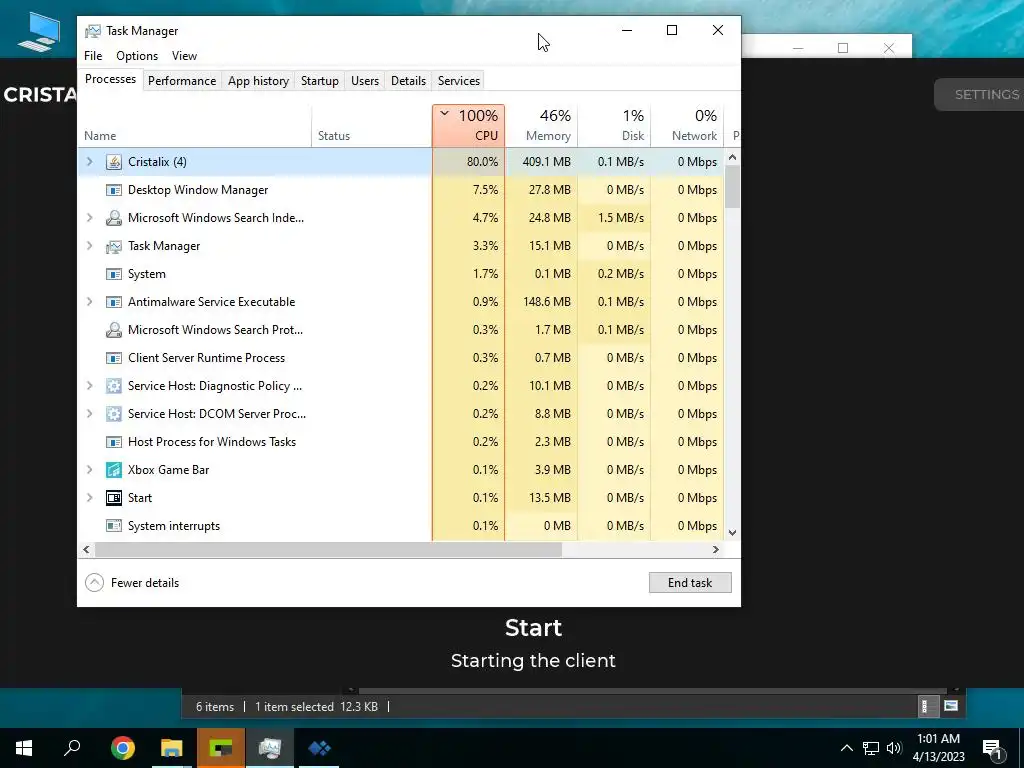Expand the Start process row
1024x768 pixels.
coord(90,498)
